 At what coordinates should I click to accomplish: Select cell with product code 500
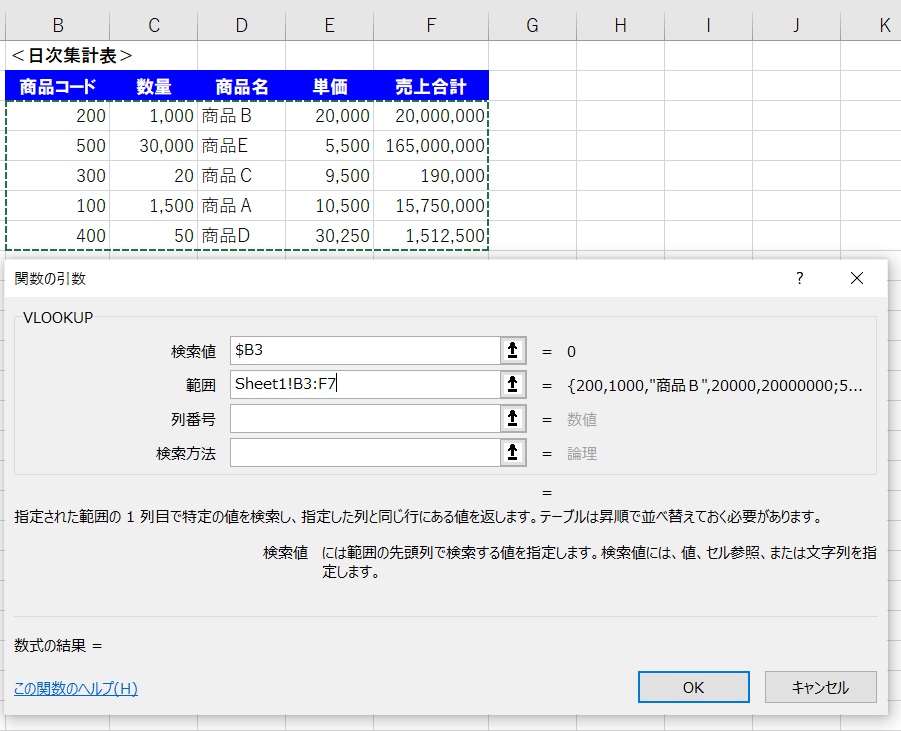(x=57, y=146)
